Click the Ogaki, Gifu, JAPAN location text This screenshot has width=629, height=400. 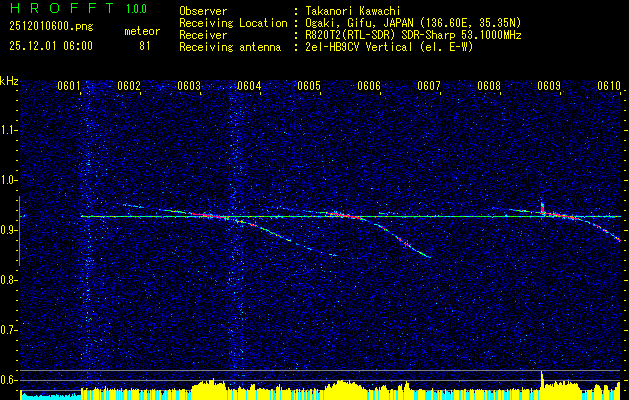point(411,23)
